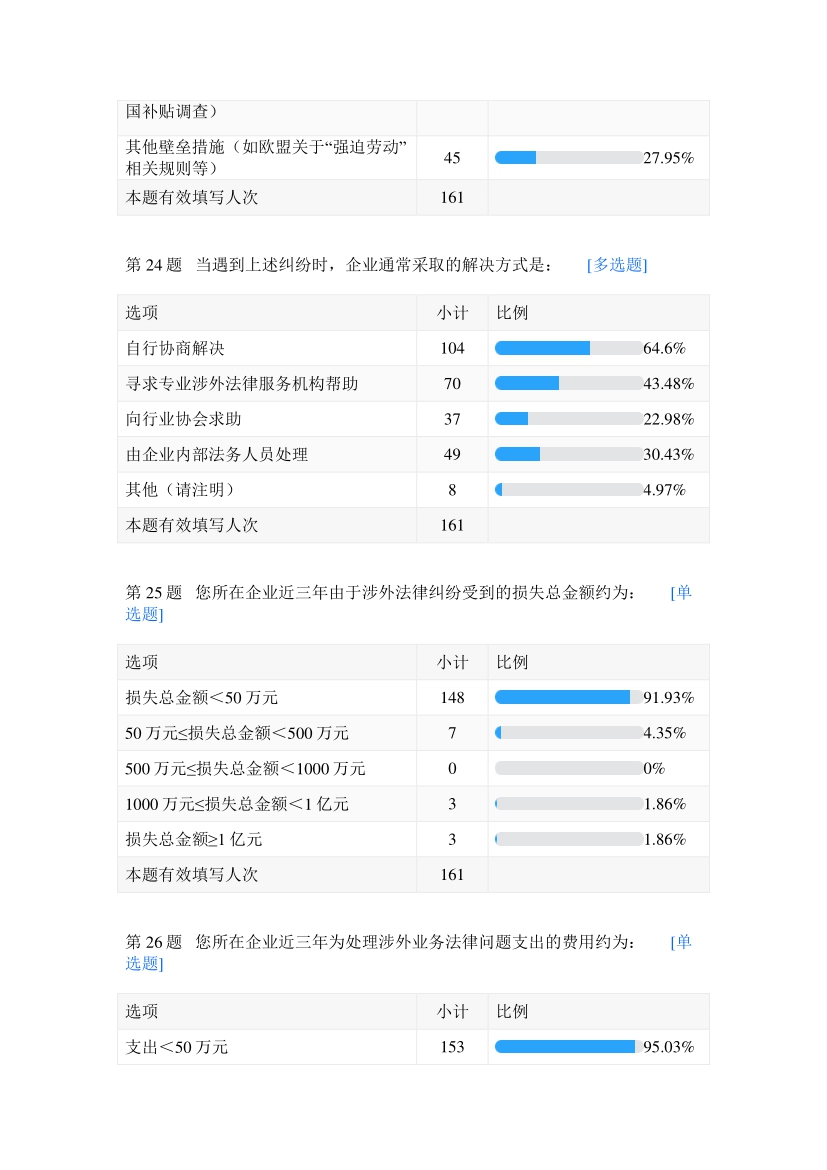Viewport: 827px width, 1170px height.
Task: Click the [多选题] tag on question 24
Action: 616,265
